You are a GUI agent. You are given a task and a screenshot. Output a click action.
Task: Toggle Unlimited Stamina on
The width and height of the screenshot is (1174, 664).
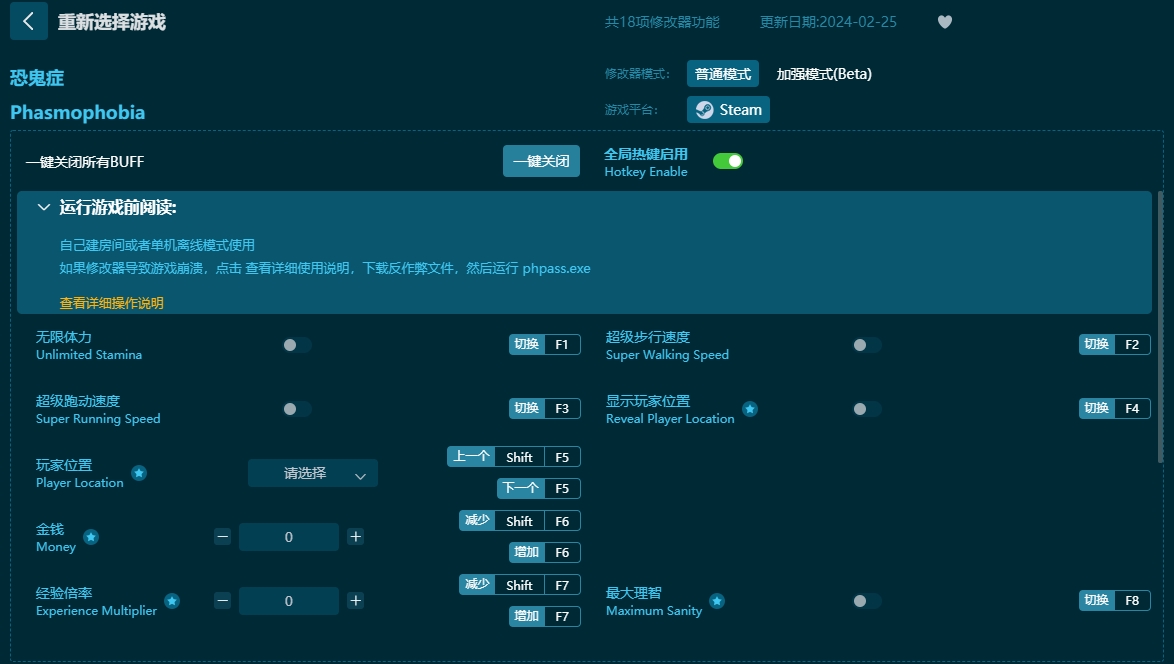(x=296, y=344)
